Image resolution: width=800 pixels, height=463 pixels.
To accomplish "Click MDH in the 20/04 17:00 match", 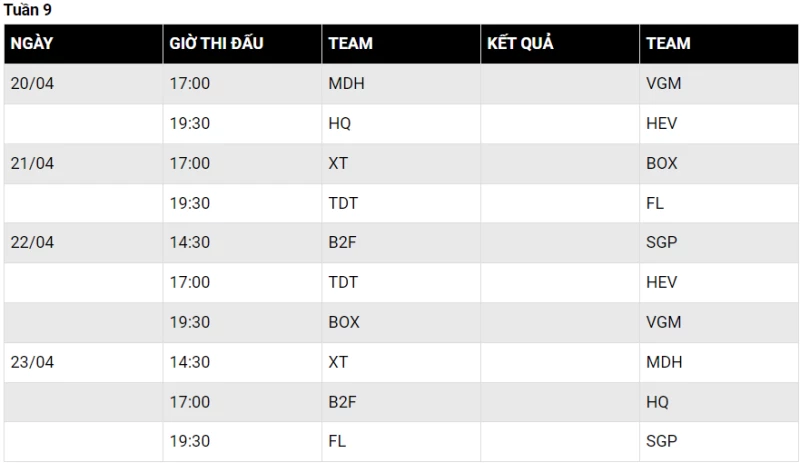I will [x=346, y=84].
